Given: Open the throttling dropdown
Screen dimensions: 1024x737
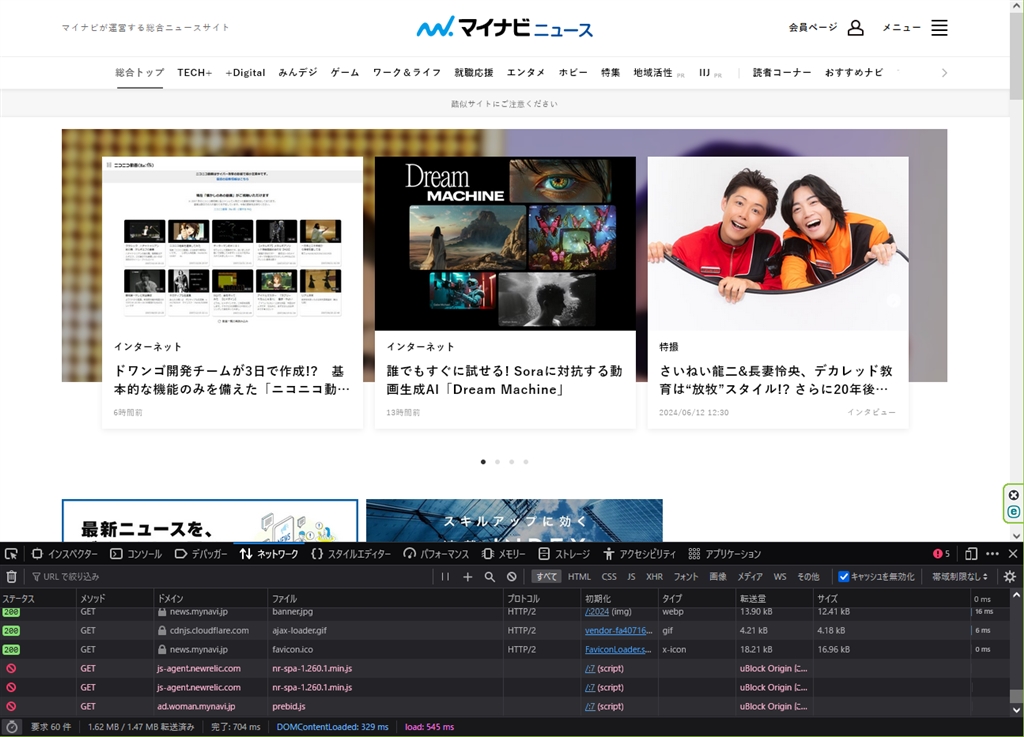Looking at the screenshot, I should pos(960,577).
